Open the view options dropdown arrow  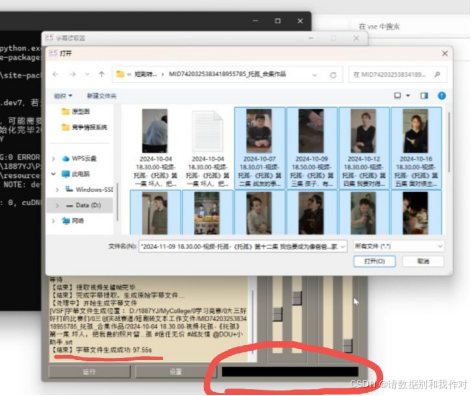[408, 96]
